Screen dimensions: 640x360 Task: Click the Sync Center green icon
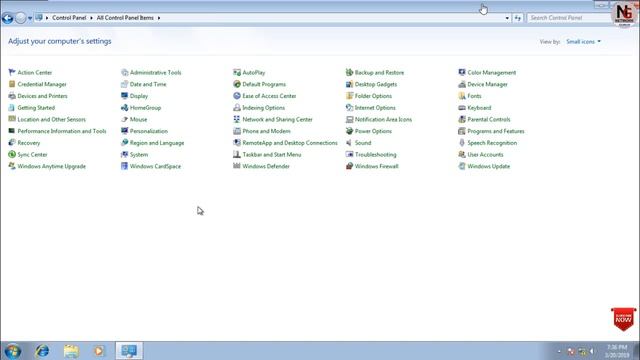point(12,154)
